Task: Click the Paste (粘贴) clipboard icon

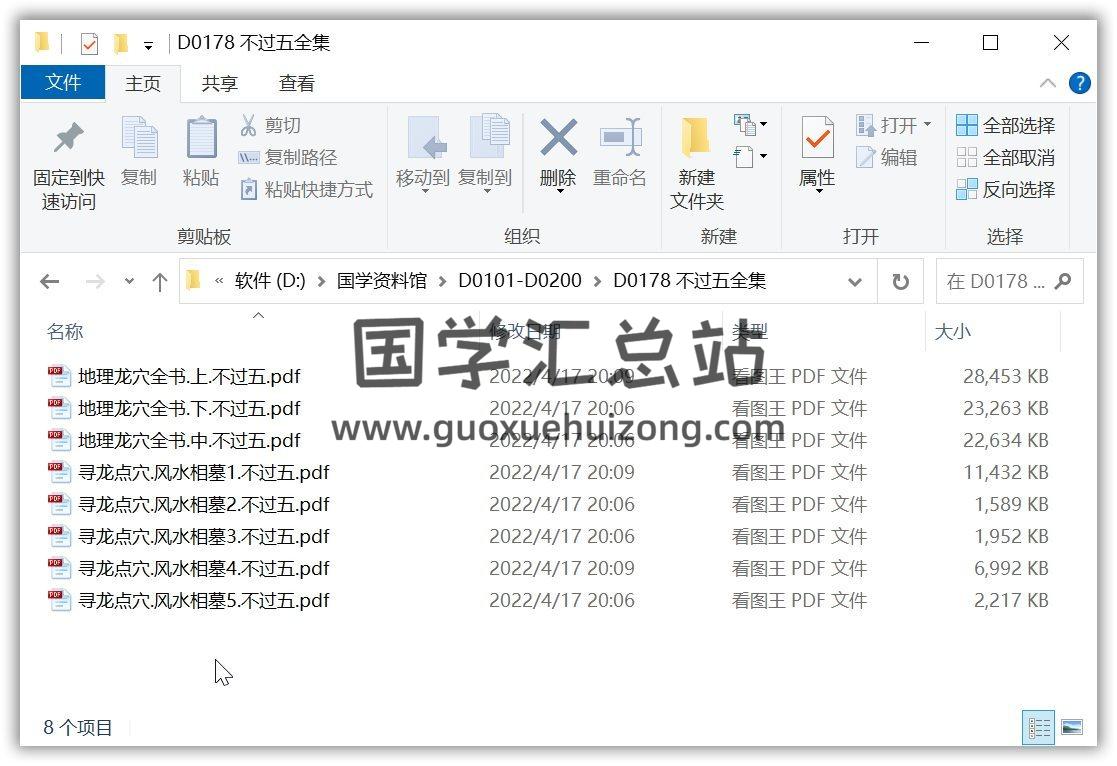Action: (x=202, y=137)
